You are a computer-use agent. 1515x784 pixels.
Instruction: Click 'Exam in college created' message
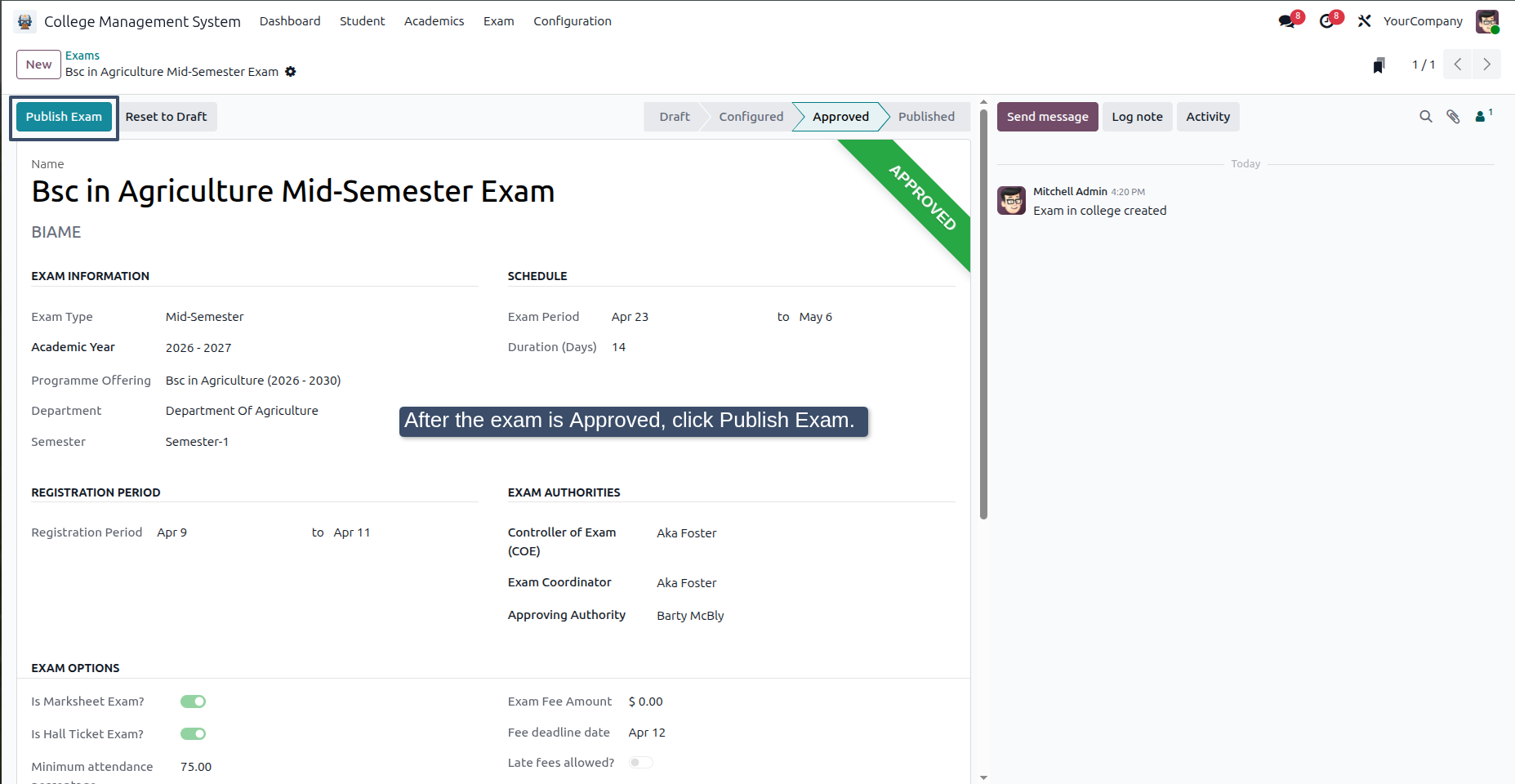point(1099,211)
